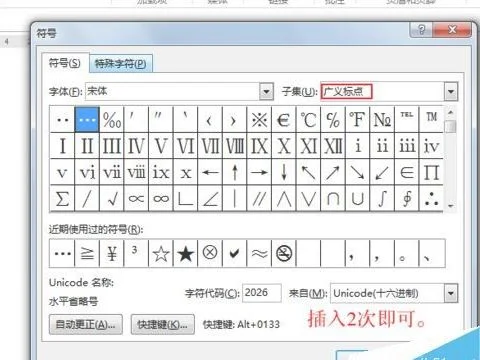The image size is (480, 360).
Task: Select the integral ∫ symbol
Action: click(x=382, y=198)
